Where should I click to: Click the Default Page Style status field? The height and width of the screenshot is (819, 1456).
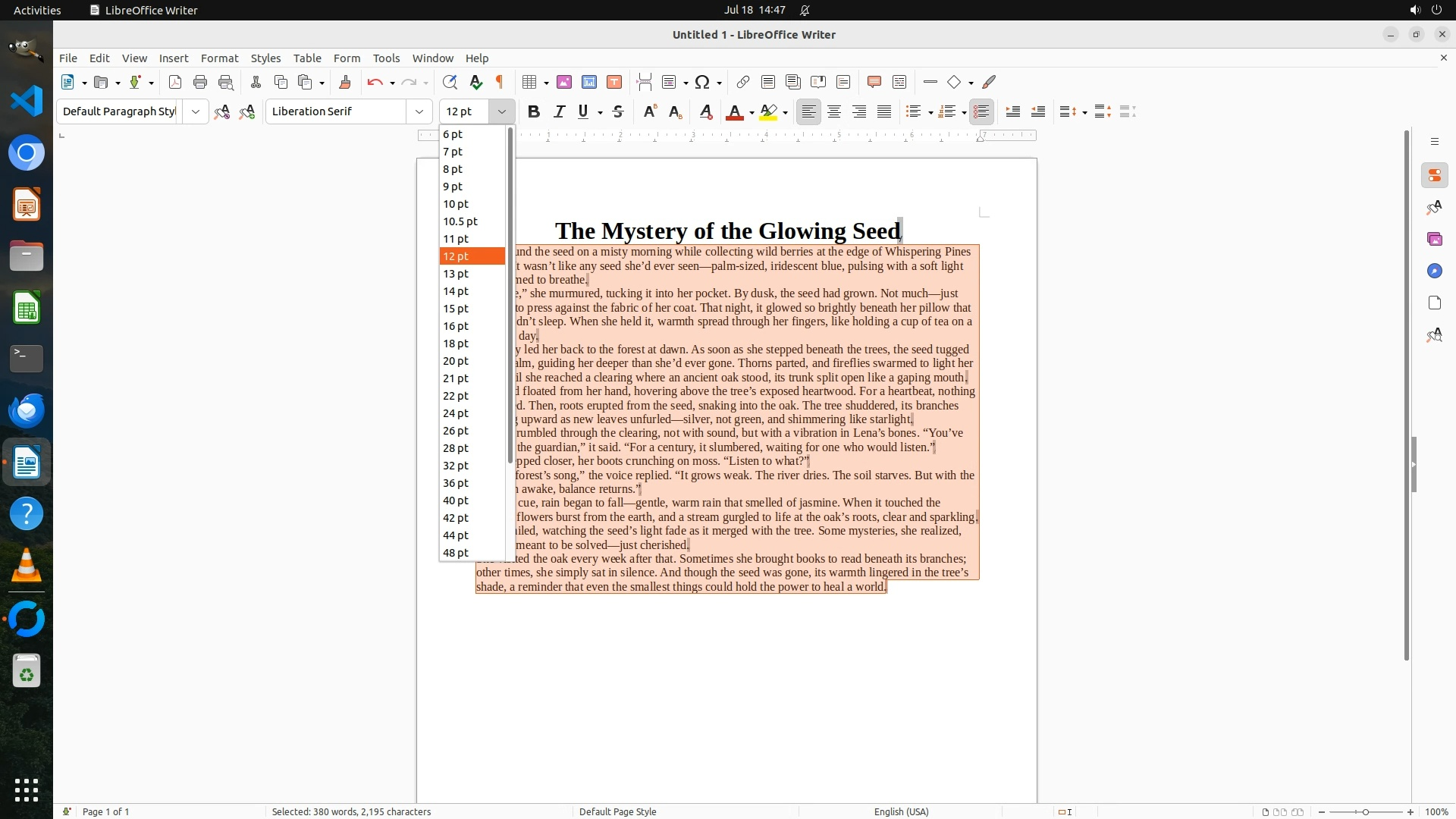(617, 811)
